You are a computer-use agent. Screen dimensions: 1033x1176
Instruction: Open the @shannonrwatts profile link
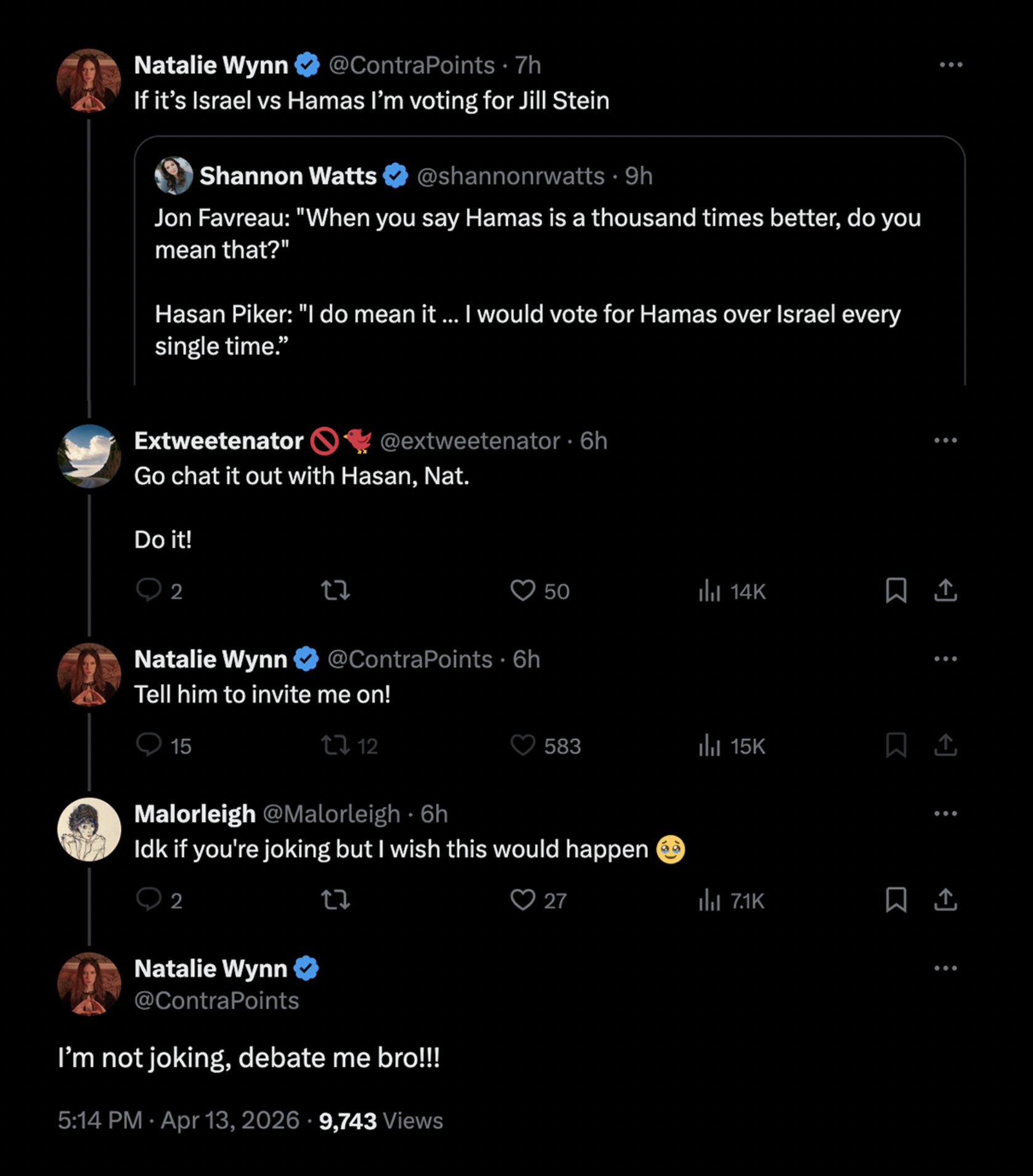point(510,176)
